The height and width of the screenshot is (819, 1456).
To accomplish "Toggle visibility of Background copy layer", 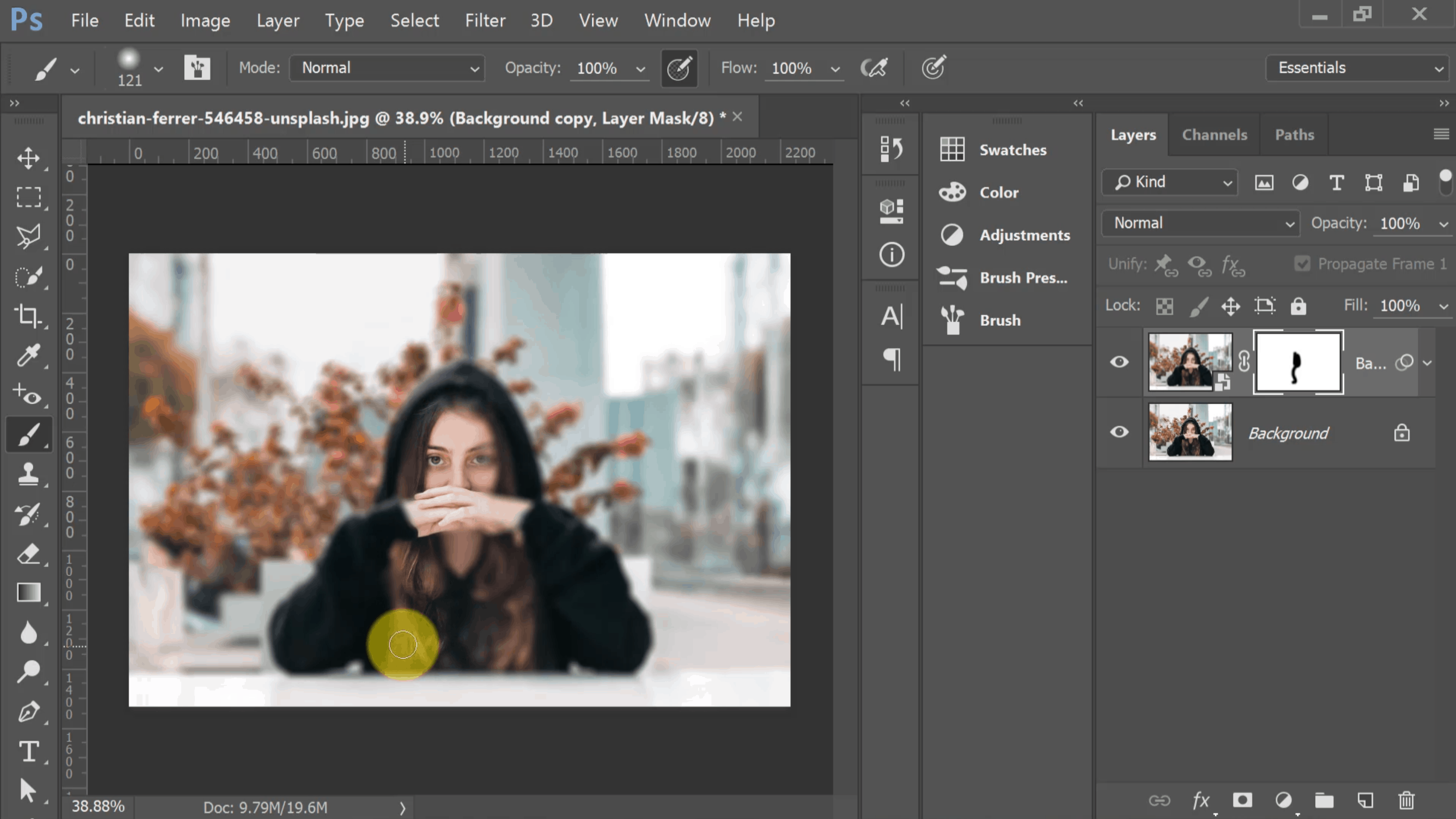I will (1119, 361).
